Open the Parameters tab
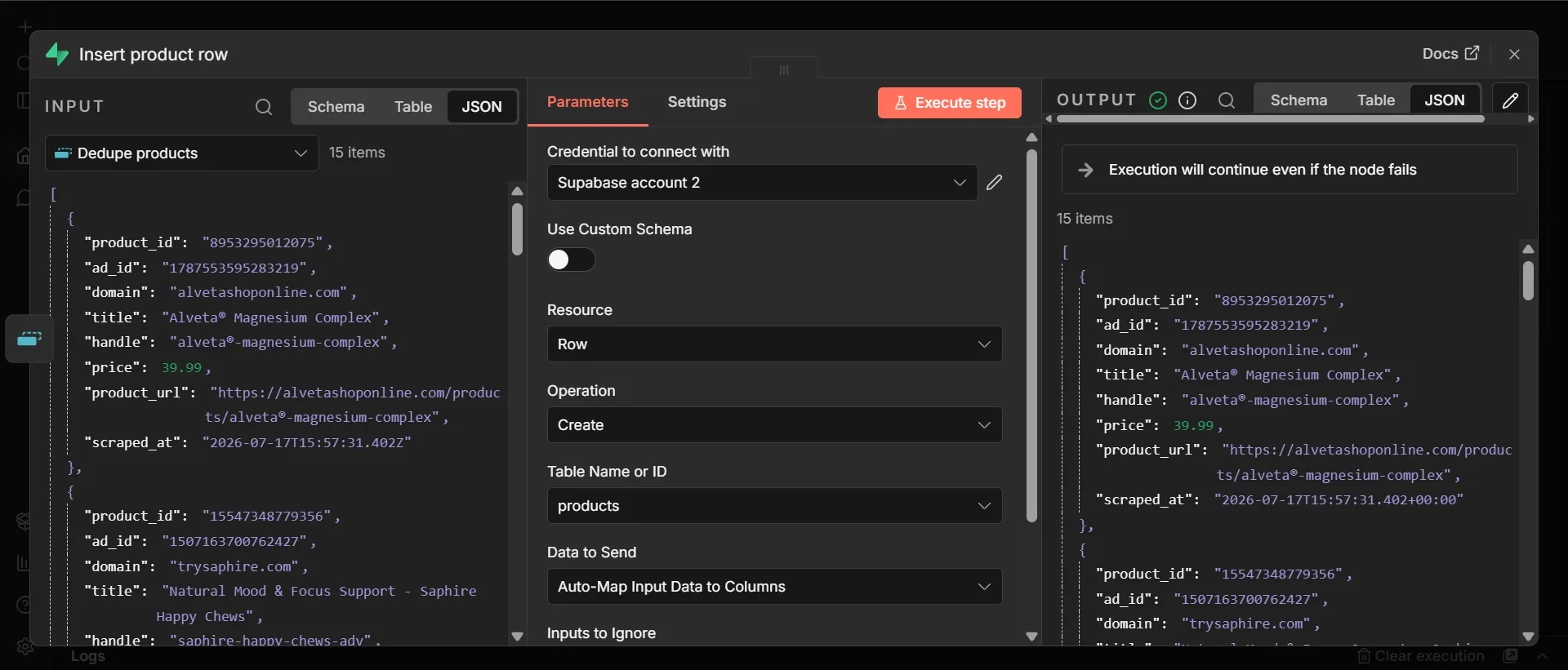This screenshot has width=1568, height=670. pyautogui.click(x=587, y=102)
